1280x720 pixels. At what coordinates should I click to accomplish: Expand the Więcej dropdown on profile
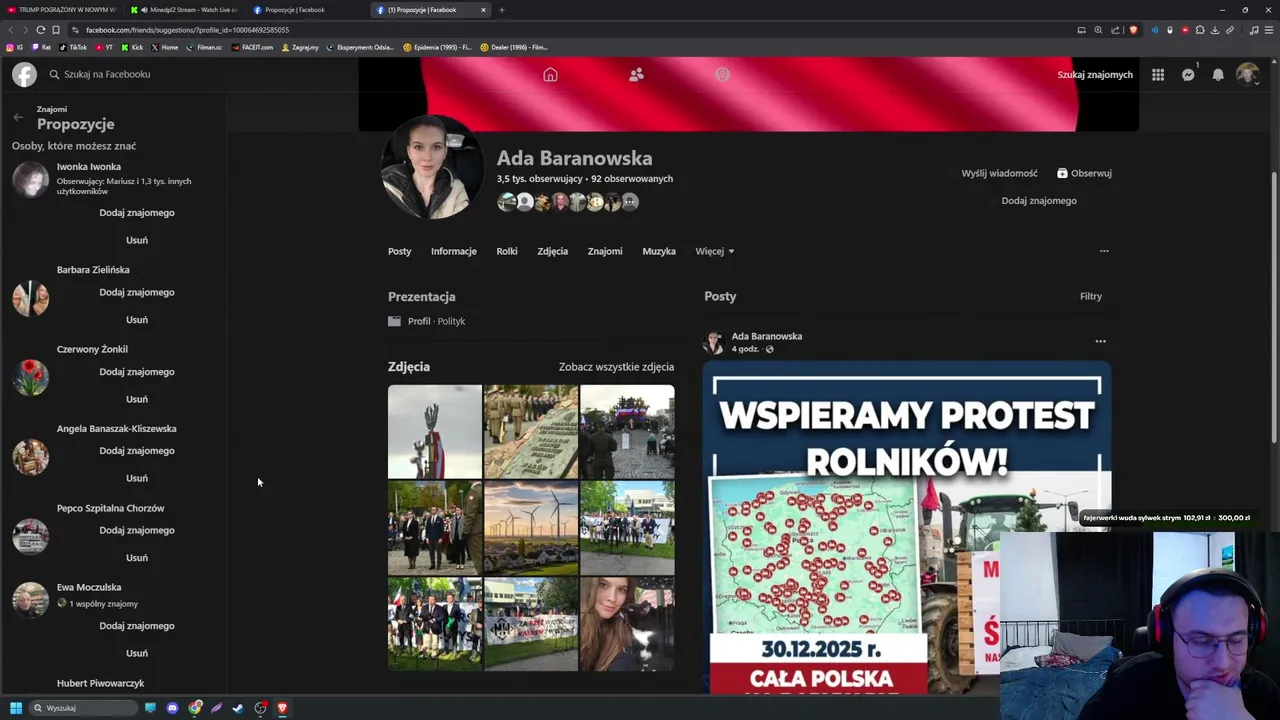coord(715,251)
